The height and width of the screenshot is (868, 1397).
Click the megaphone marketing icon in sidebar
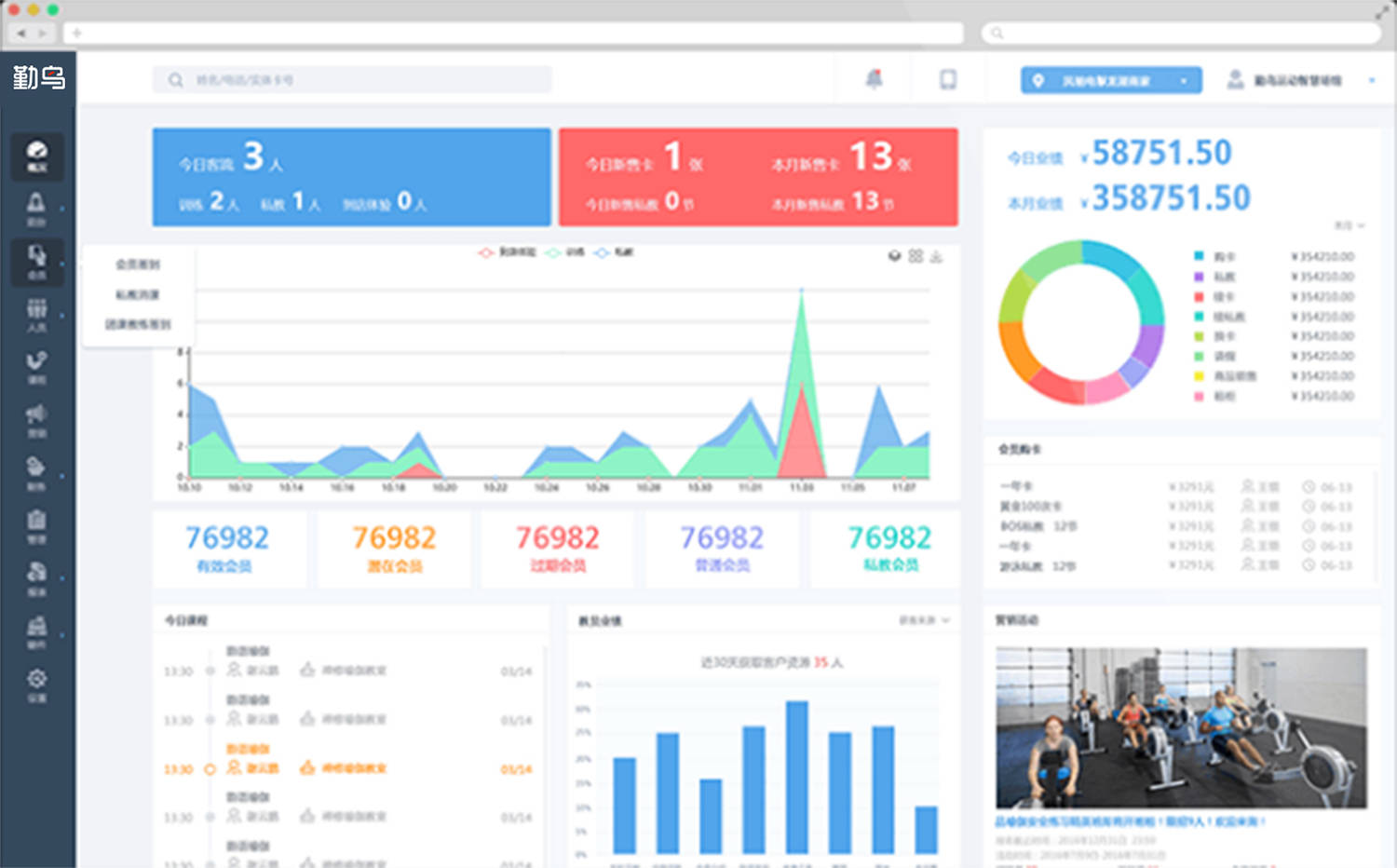click(x=36, y=418)
